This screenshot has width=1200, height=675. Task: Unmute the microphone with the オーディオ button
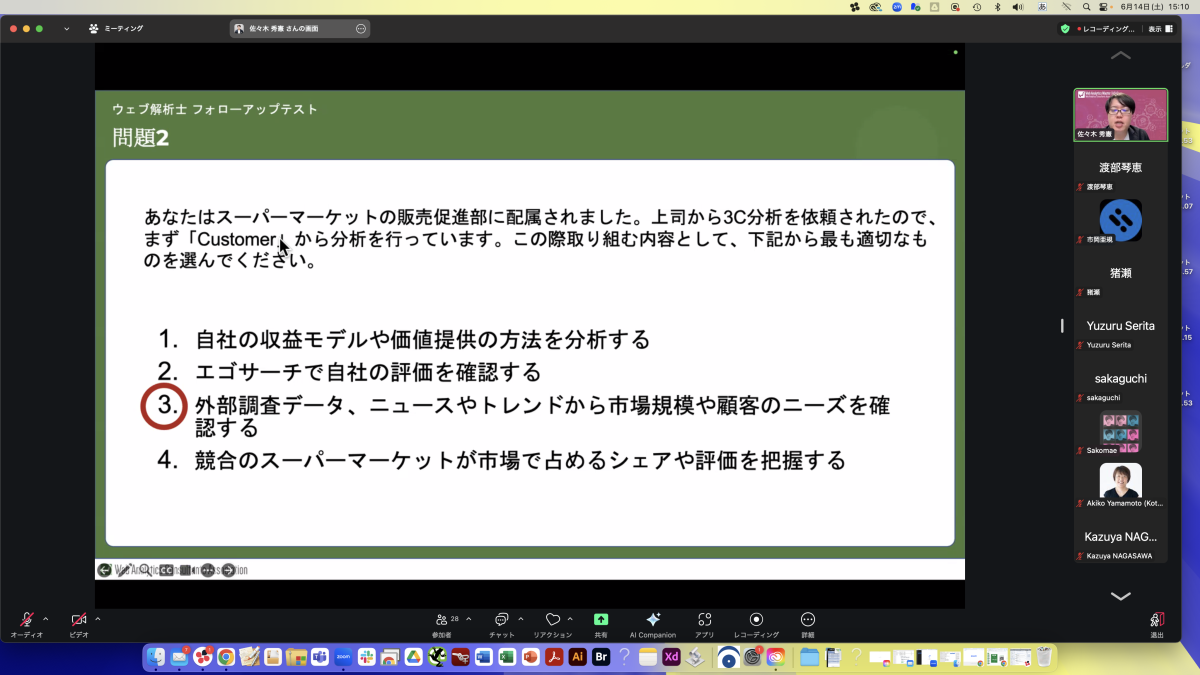(x=26, y=620)
